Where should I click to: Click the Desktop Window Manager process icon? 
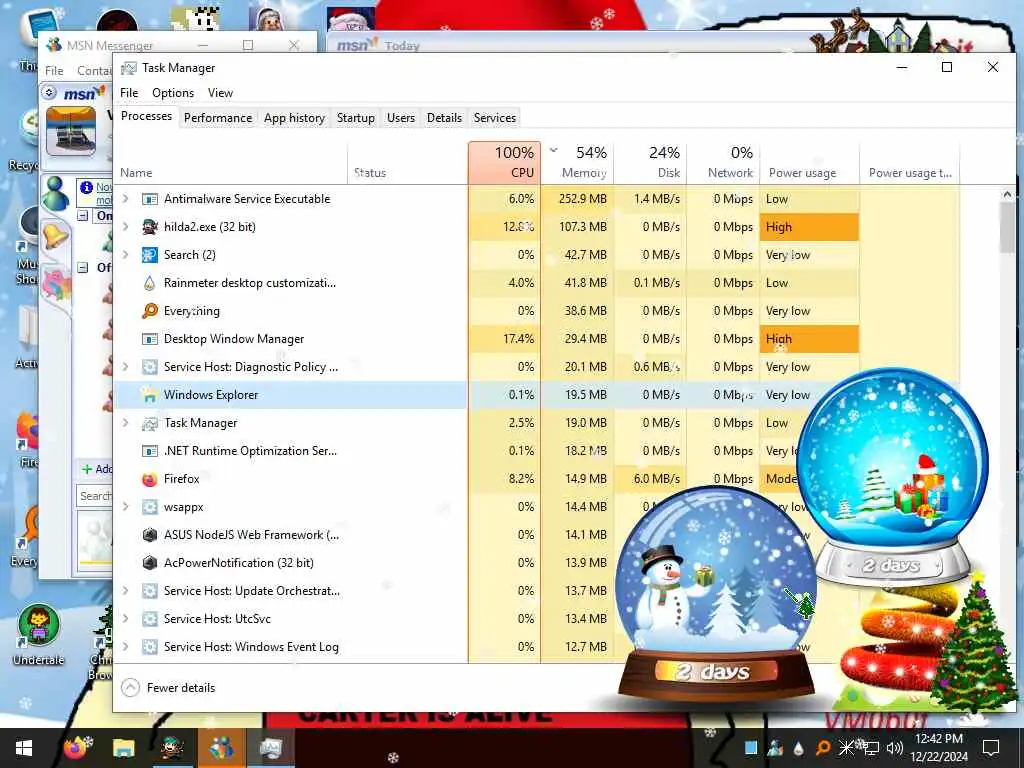[150, 339]
